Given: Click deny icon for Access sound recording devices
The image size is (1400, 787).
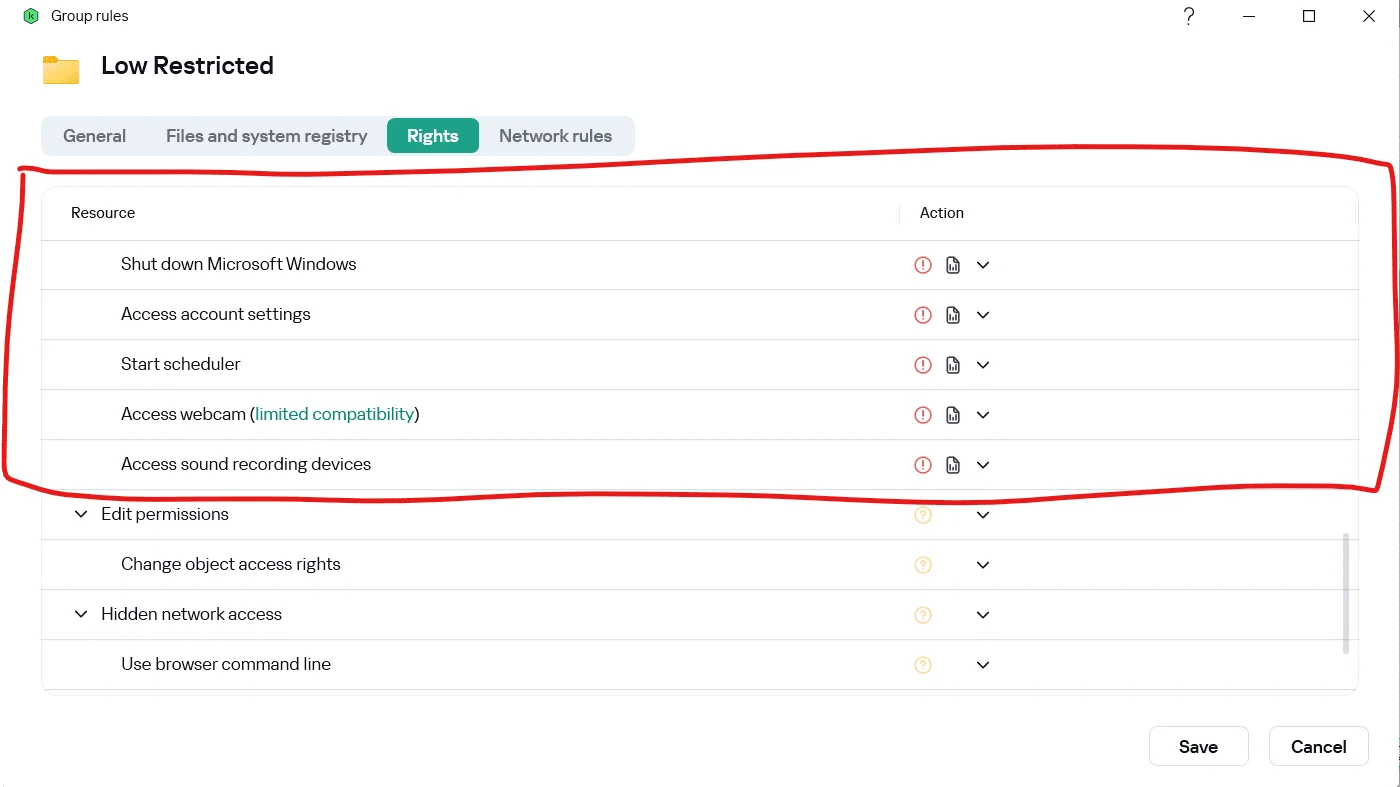Looking at the screenshot, I should pos(923,465).
